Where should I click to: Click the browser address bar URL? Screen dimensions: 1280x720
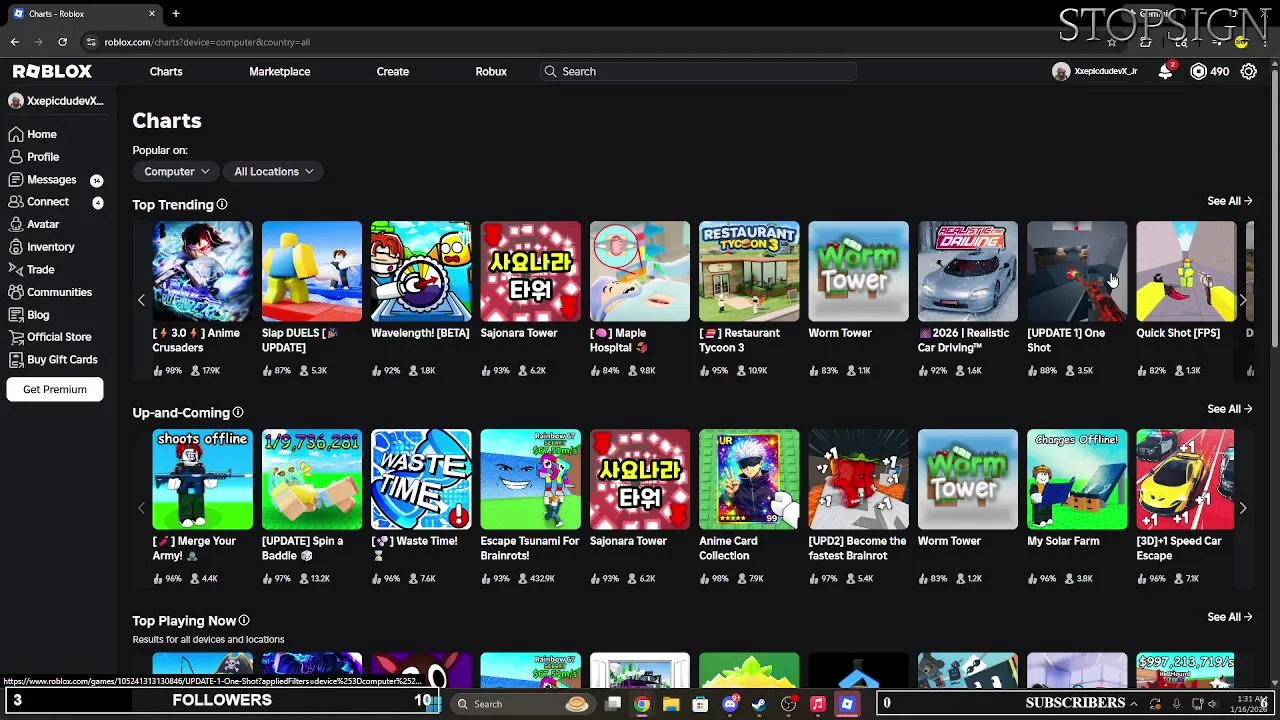(207, 42)
